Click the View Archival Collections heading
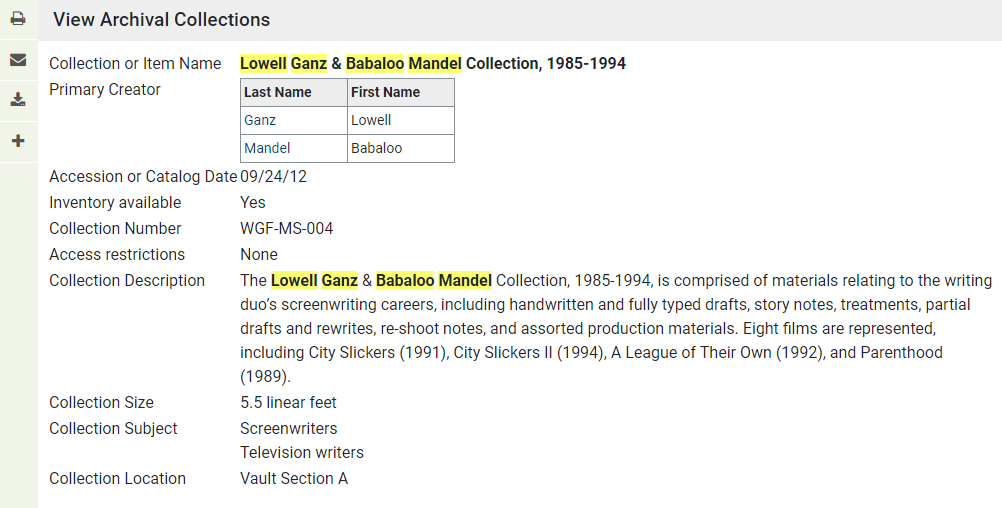The image size is (1002, 508). pos(162,20)
